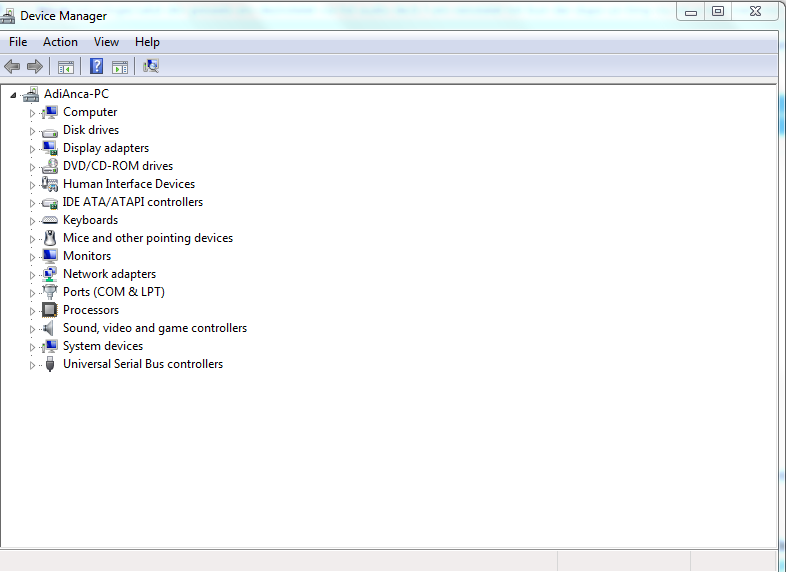Open the View menu
Screen dimensions: 786x572
[106, 42]
